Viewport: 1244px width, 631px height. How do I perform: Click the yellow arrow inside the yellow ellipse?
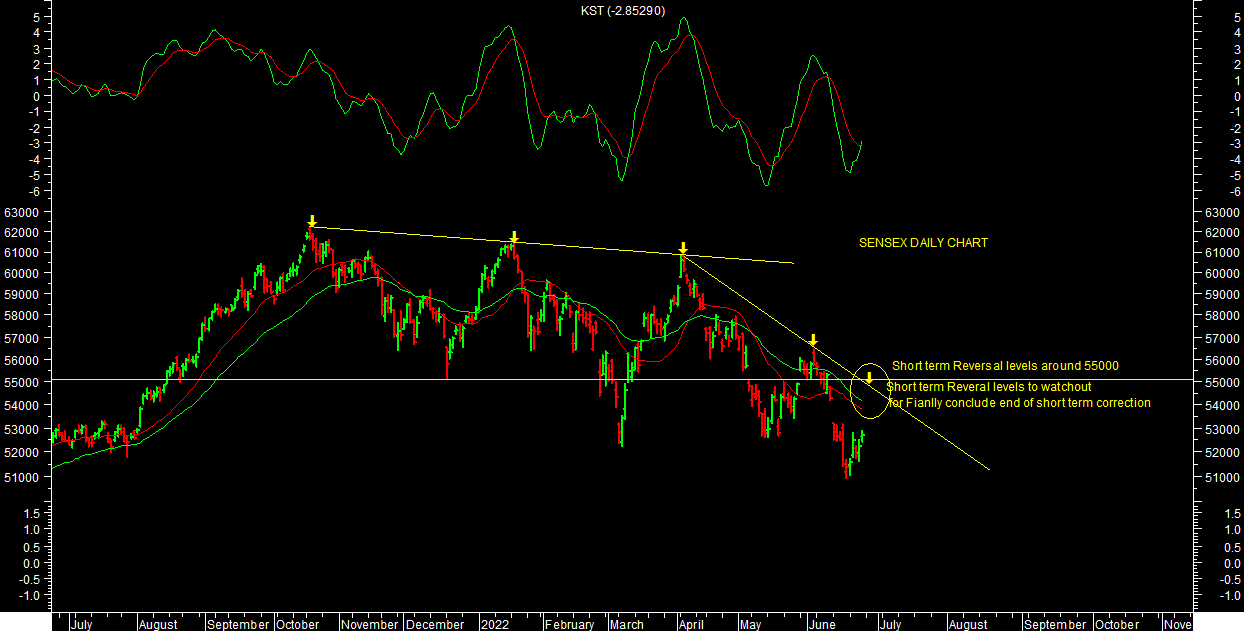click(869, 378)
